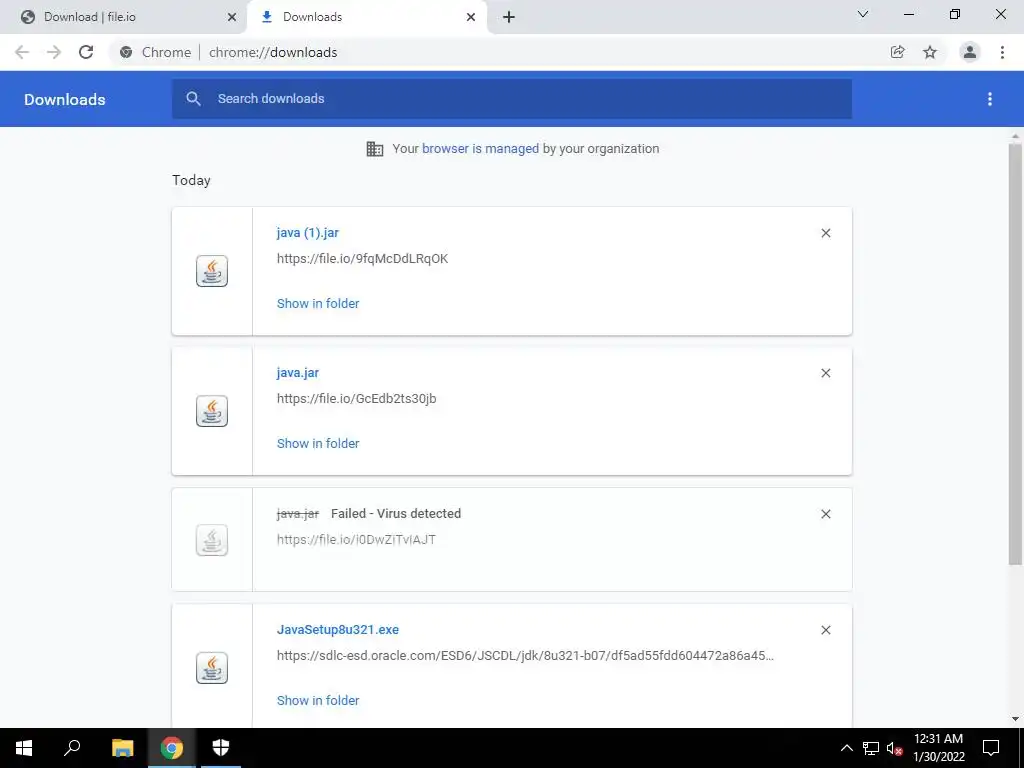
Task: Go forward with the forward arrow
Action: (54, 52)
